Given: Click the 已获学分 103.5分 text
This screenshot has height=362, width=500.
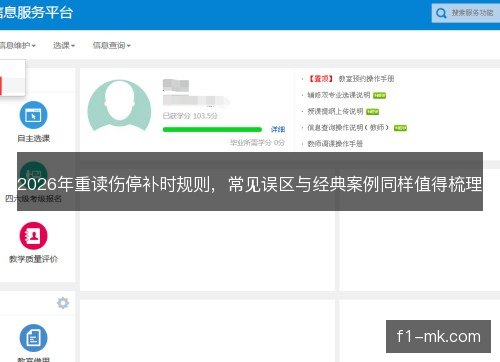Looking at the screenshot, I should point(190,116).
